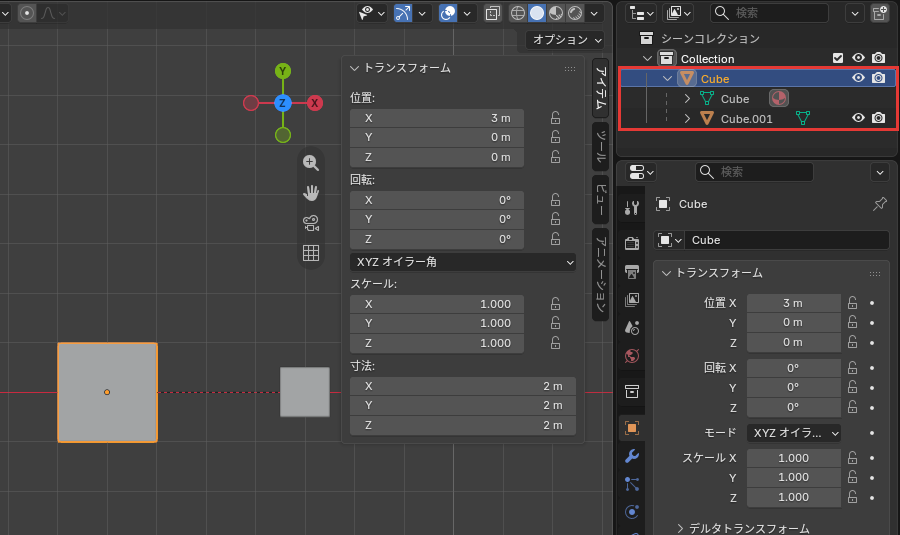Click outliner 検索 search field
Screen dimensions: 900x535
[x=769, y=13]
